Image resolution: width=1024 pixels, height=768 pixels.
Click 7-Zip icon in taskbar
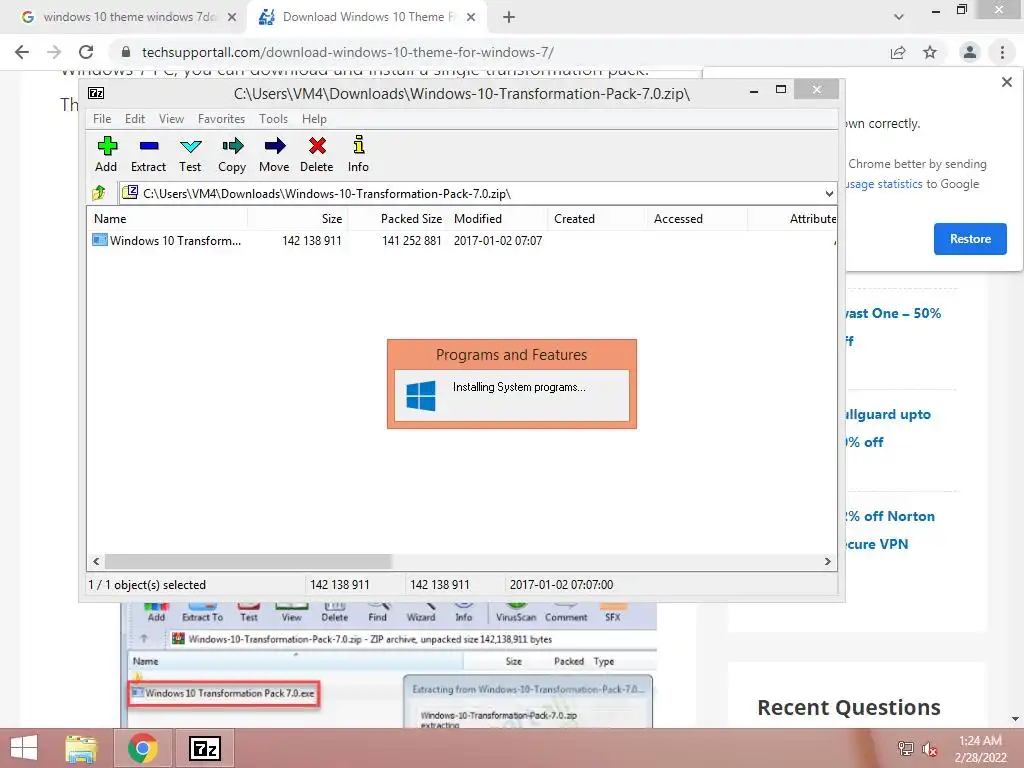pos(204,748)
